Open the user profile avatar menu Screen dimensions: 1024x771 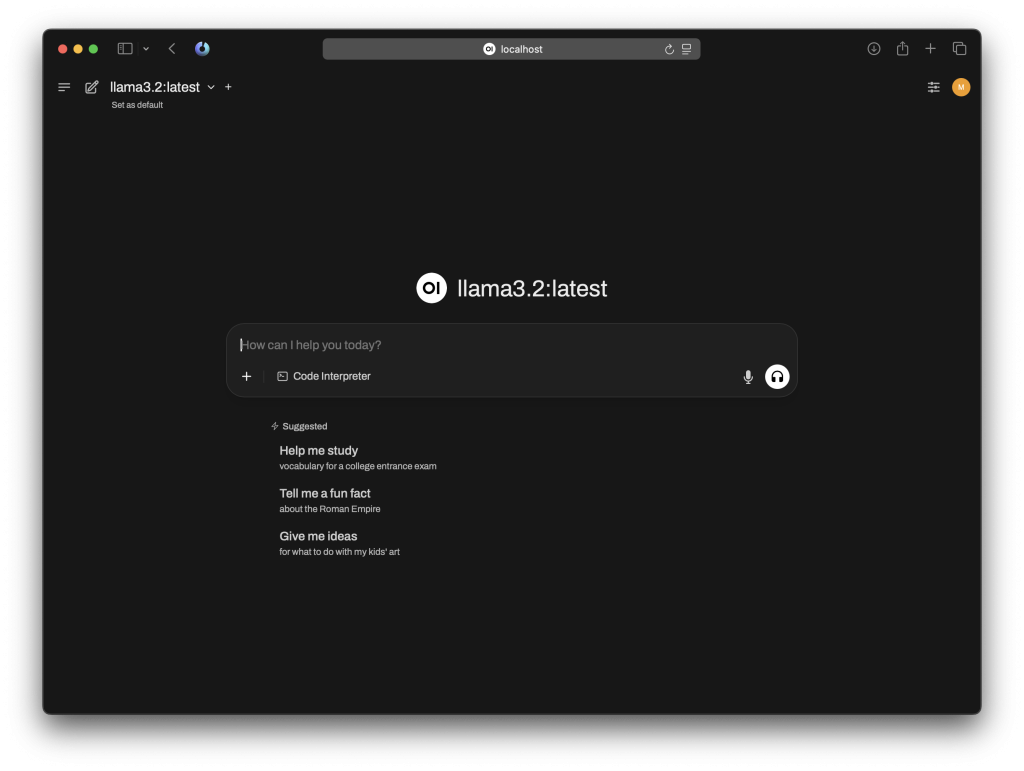click(961, 87)
